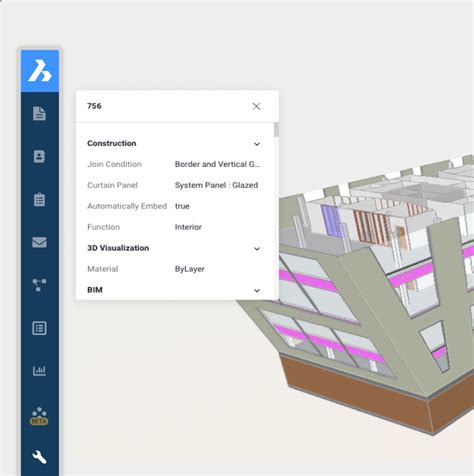Open the BETA feature icon
Image resolution: width=474 pixels, height=476 pixels.
tap(39, 416)
